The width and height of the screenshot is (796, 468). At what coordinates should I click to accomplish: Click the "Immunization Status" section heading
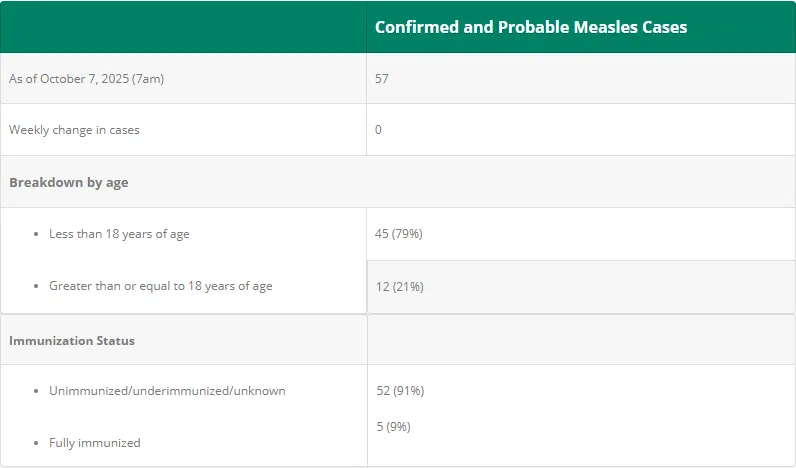72,340
